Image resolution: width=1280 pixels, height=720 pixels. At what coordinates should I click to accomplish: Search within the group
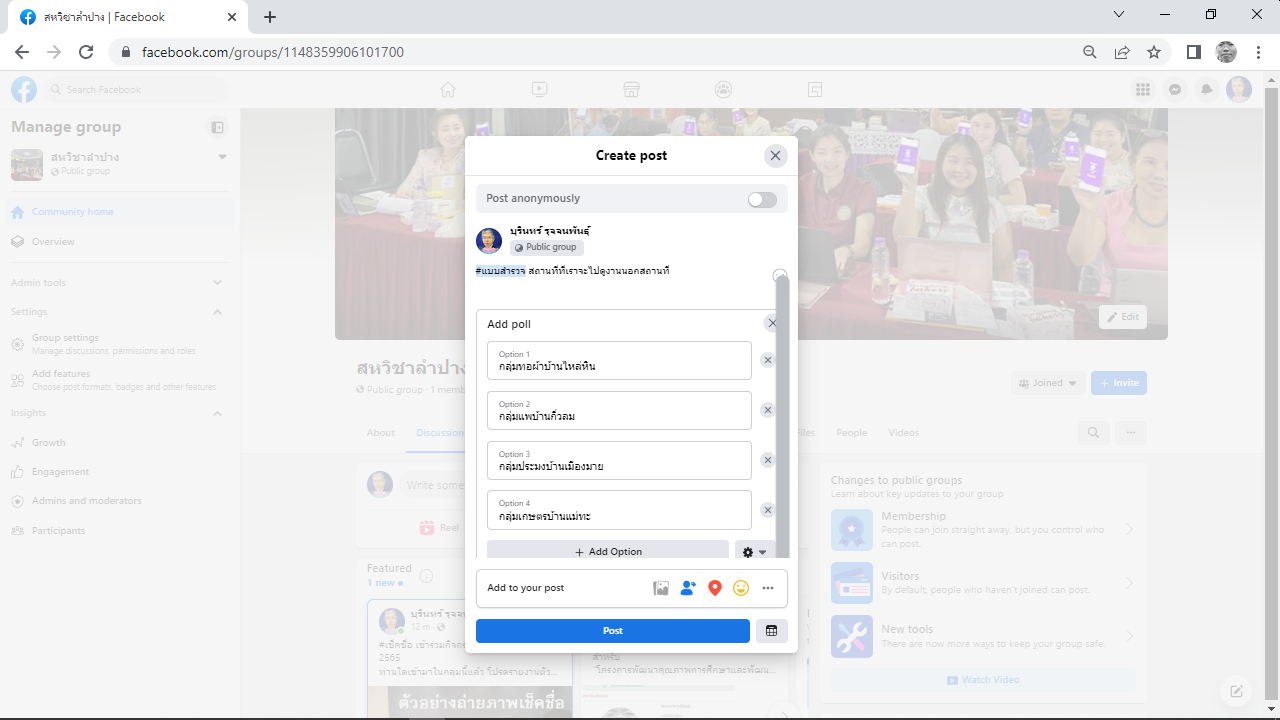click(x=1094, y=433)
